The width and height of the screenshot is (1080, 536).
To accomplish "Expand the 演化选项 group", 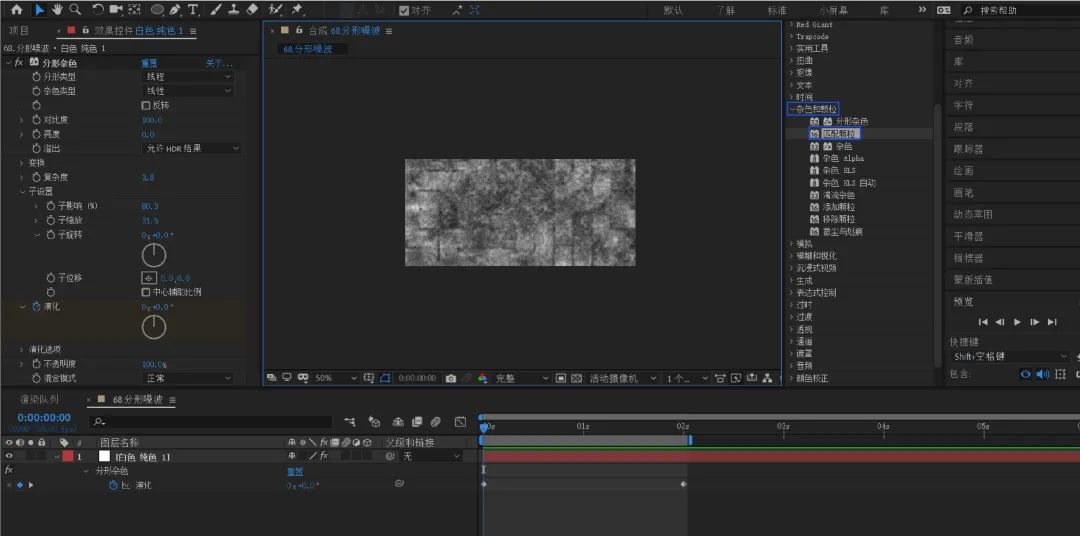I will click(x=22, y=349).
